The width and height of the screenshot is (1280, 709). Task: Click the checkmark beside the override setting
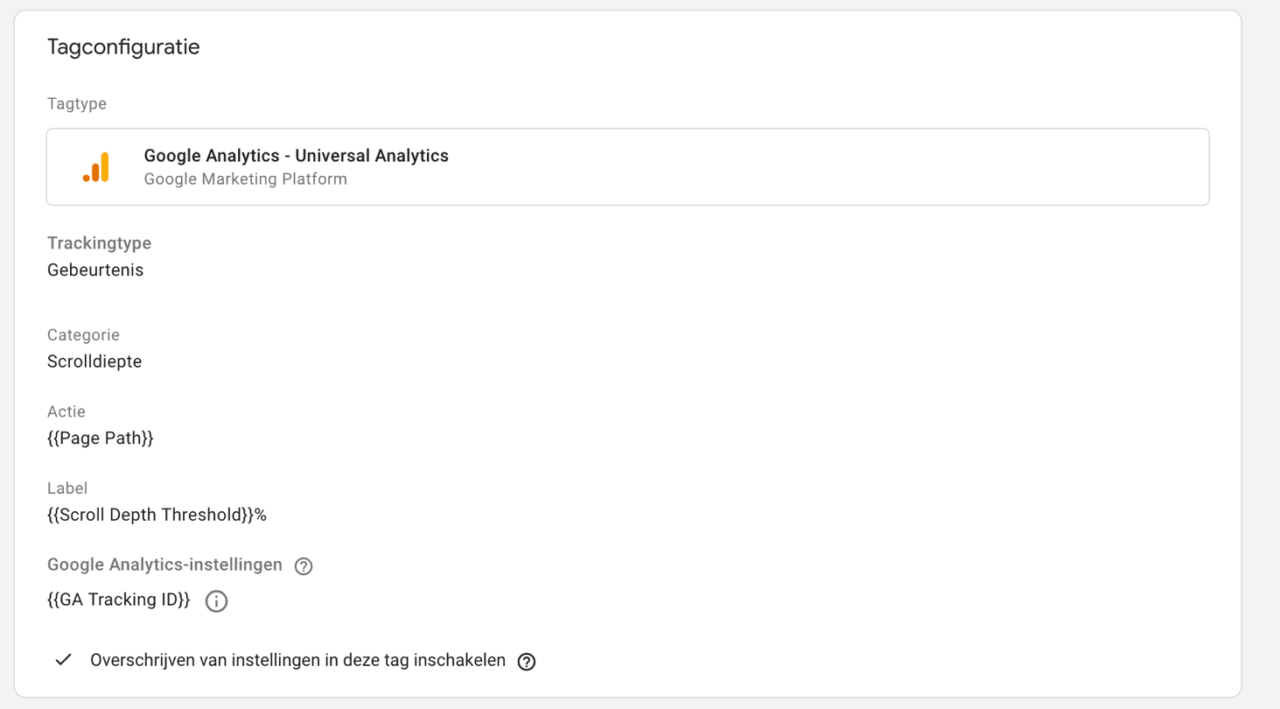[x=62, y=660]
